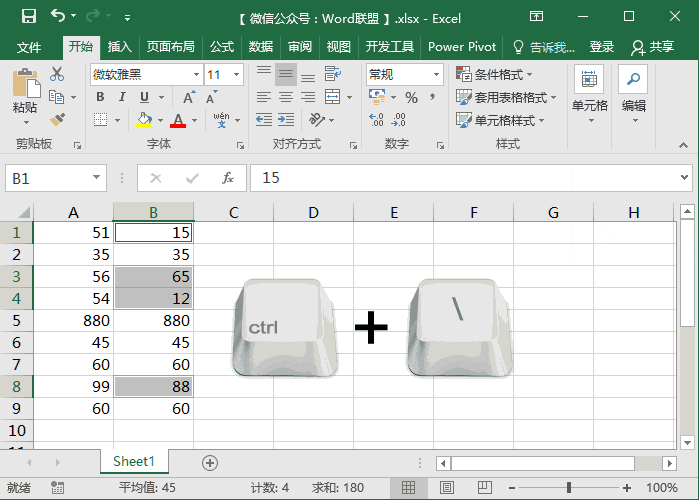Select the Format Painter brush
The height and width of the screenshot is (502, 699).
[x=57, y=120]
